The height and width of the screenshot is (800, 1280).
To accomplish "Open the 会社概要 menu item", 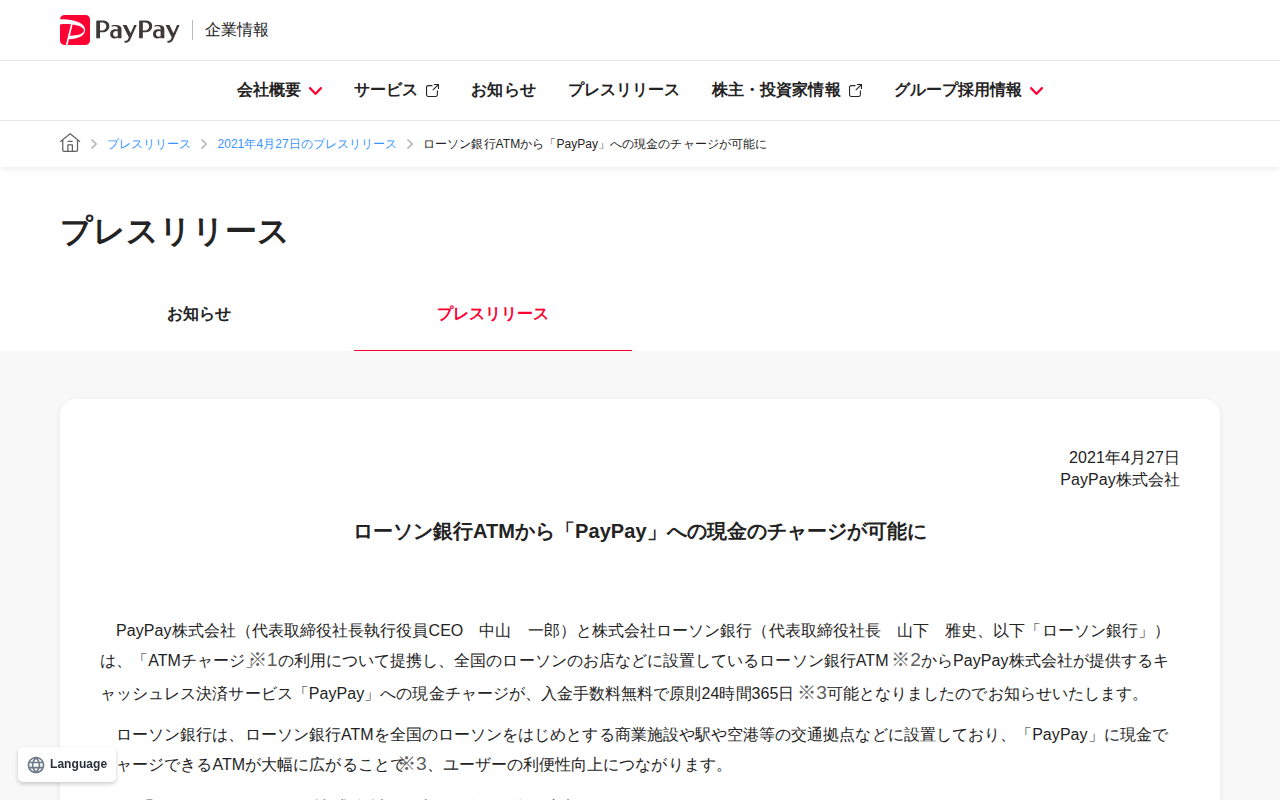I will [x=269, y=90].
